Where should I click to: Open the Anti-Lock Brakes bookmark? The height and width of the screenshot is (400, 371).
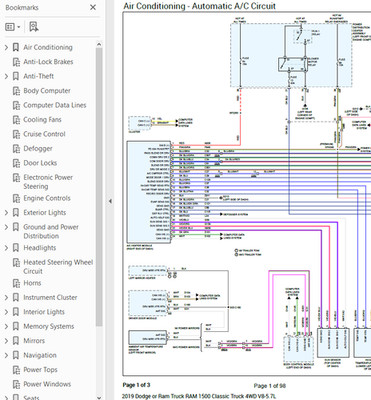click(48, 62)
